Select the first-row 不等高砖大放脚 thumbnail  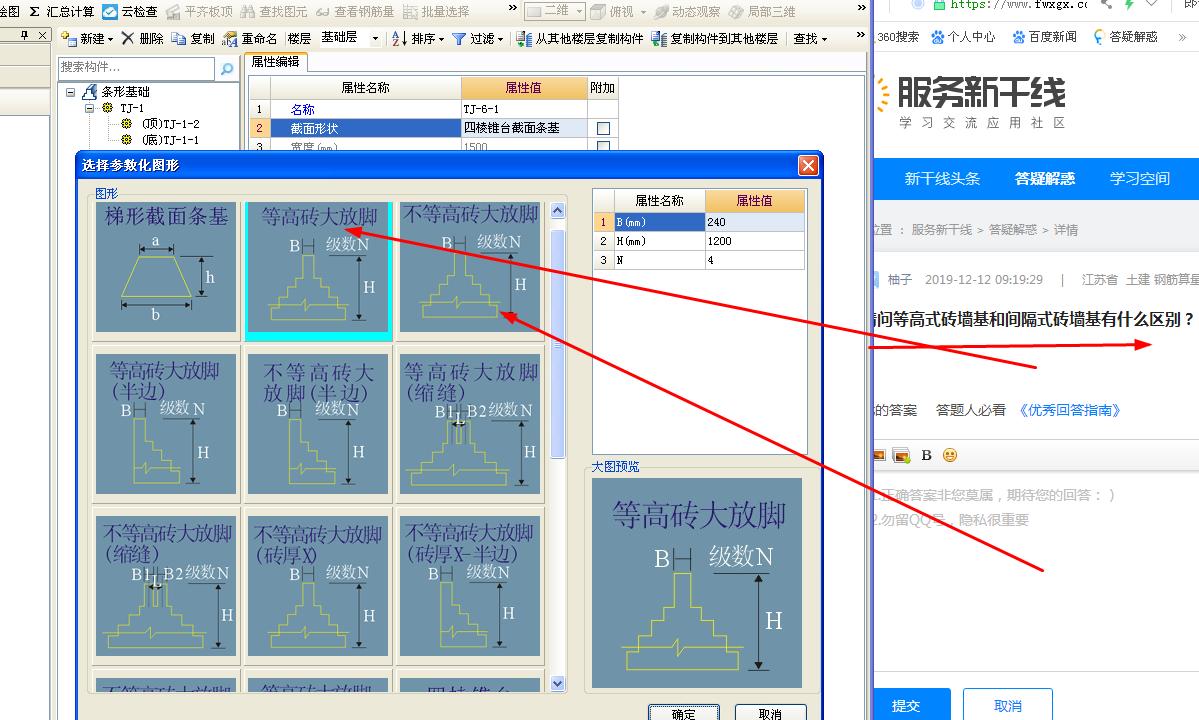[x=470, y=268]
